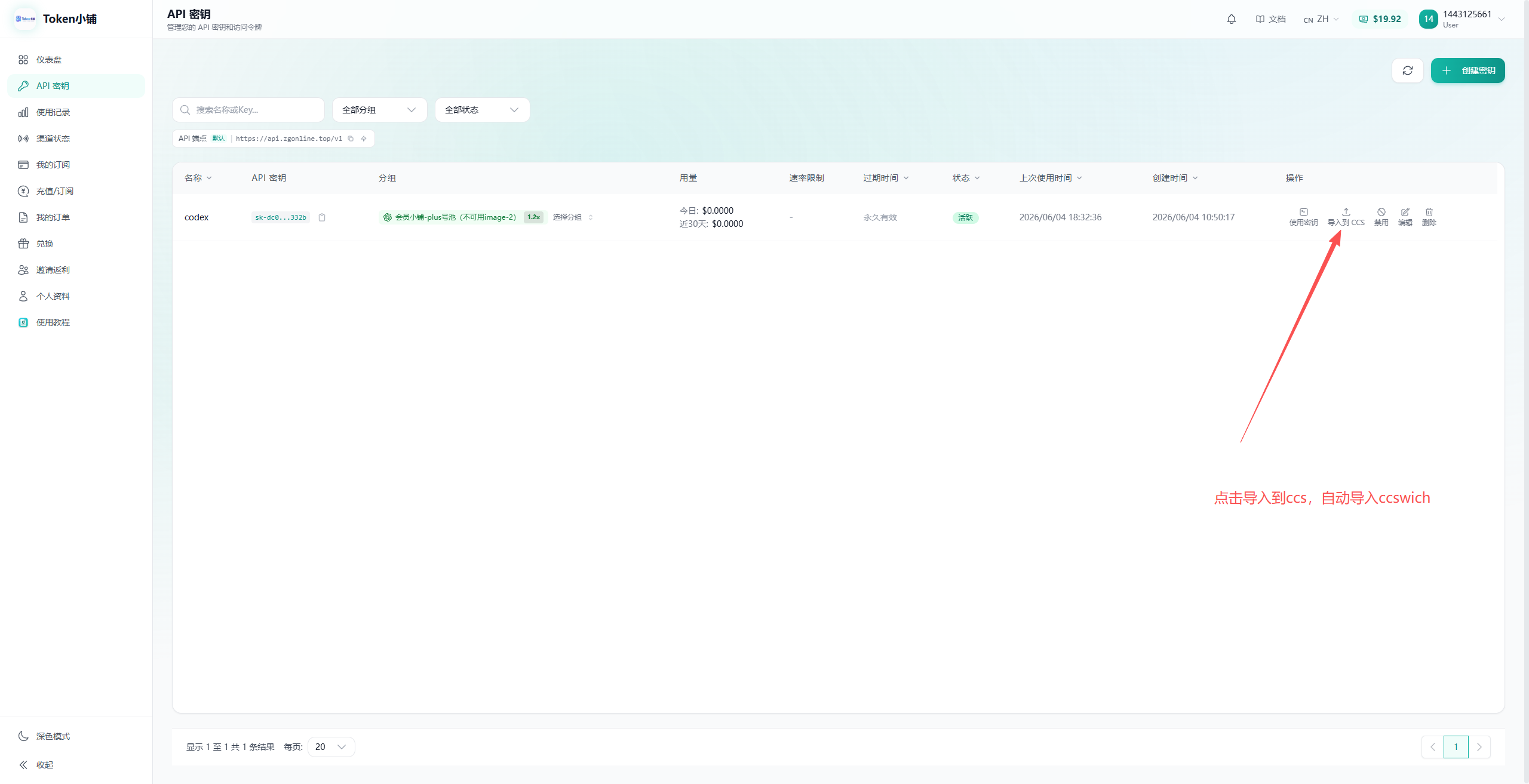Click the 创建密钥 button
Image resolution: width=1529 pixels, height=784 pixels.
(1468, 70)
